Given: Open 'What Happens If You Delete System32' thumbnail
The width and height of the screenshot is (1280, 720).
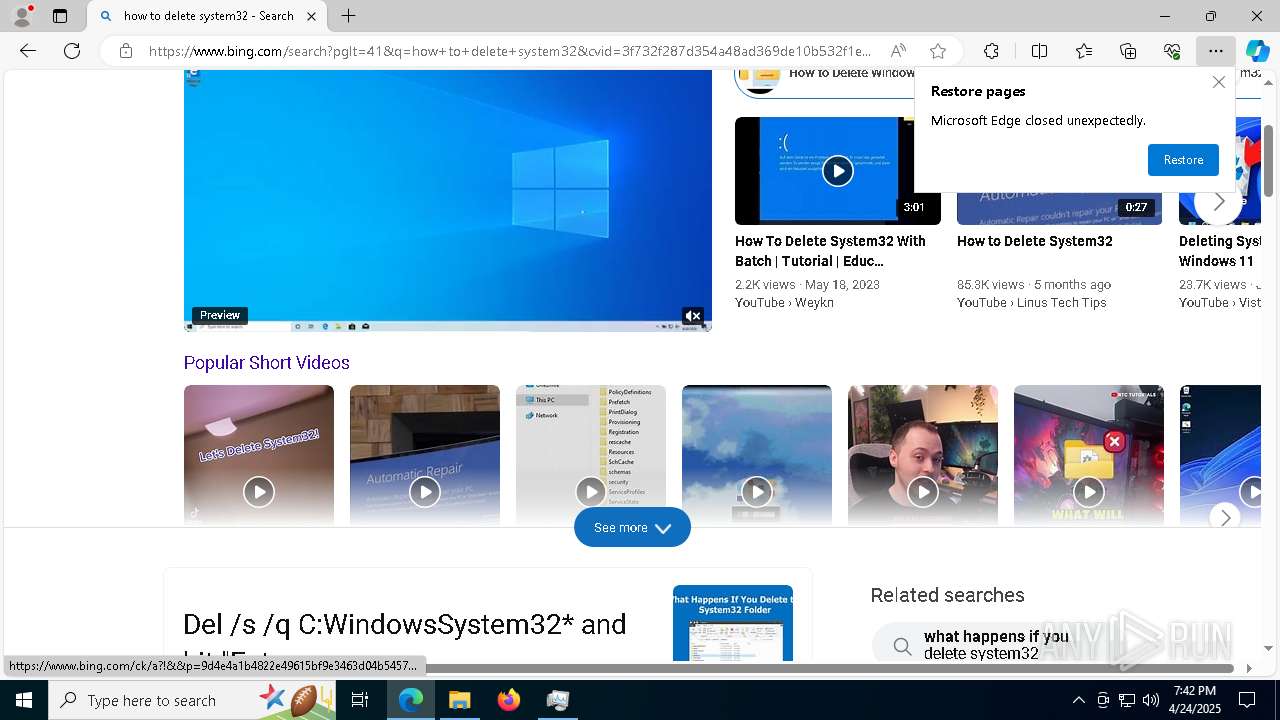Looking at the screenshot, I should [733, 623].
